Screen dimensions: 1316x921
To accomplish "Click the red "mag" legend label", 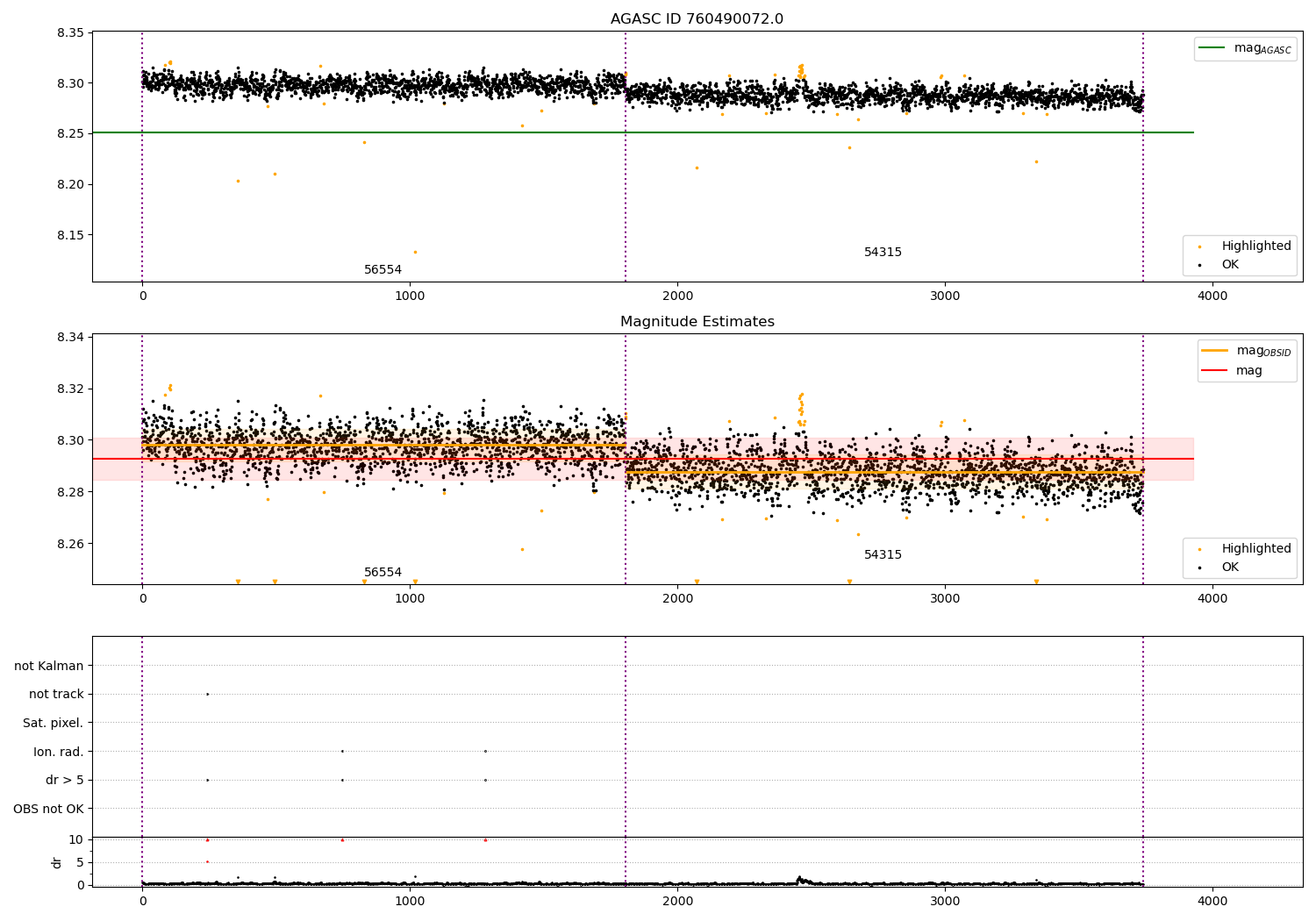I will [x=1249, y=370].
